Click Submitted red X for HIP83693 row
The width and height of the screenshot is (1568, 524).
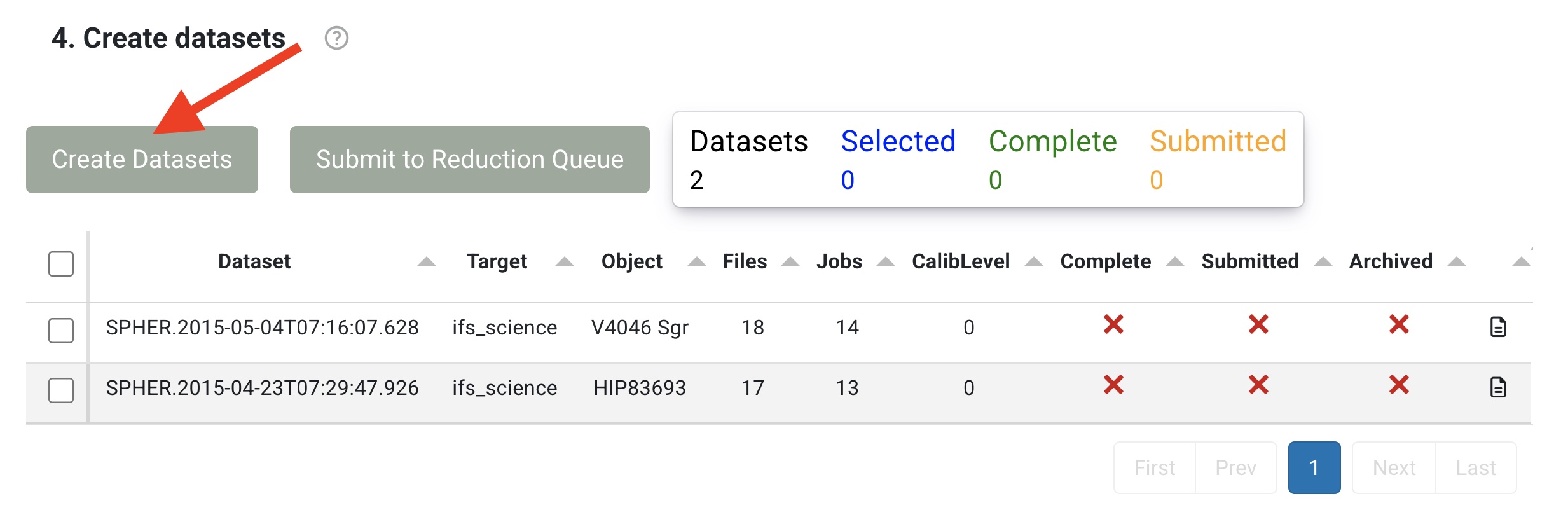pyautogui.click(x=1258, y=385)
